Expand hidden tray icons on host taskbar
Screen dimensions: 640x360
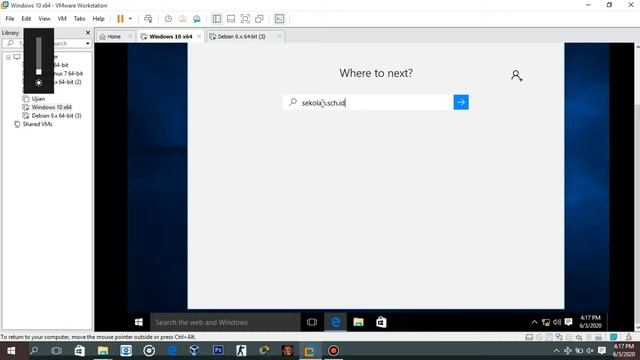click(x=556, y=351)
